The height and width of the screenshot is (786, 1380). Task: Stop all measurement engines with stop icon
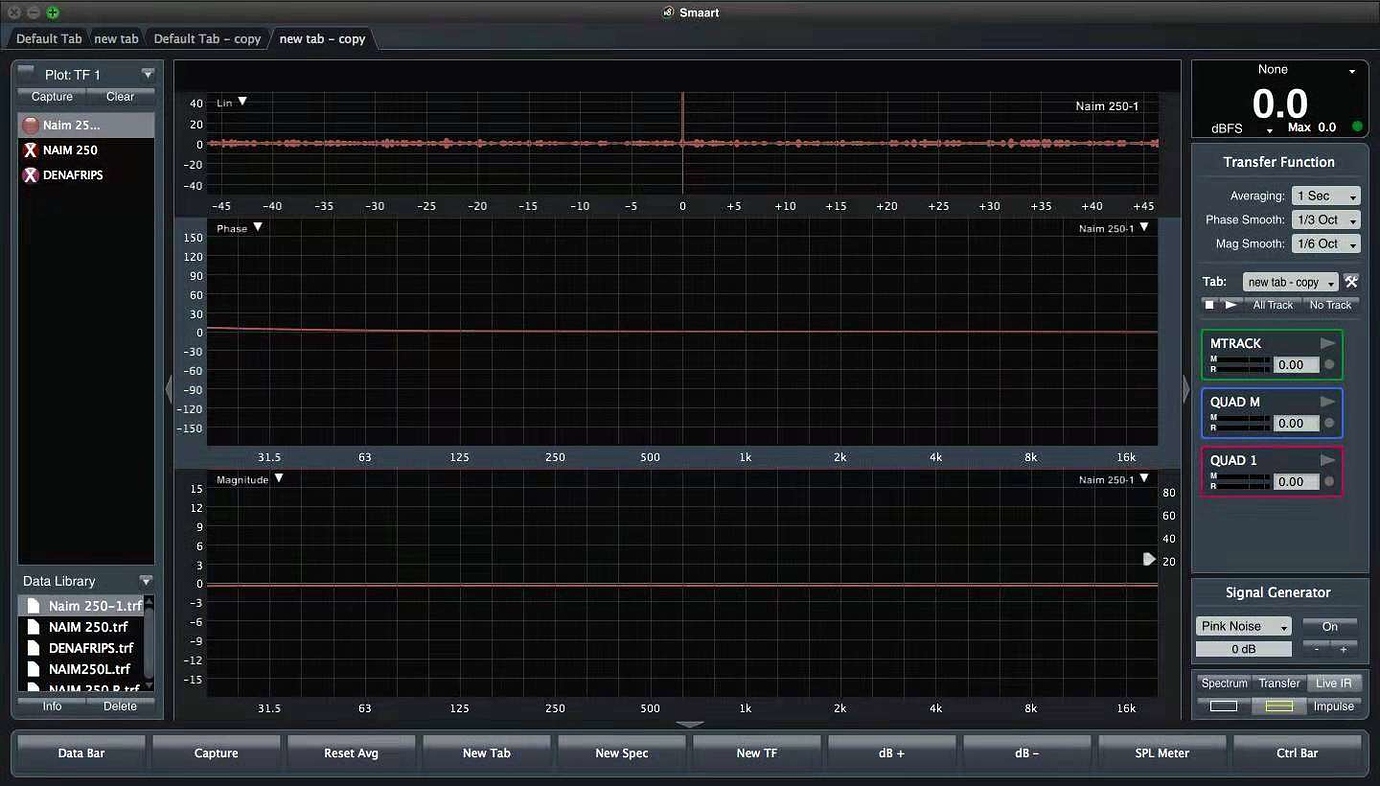(1209, 304)
